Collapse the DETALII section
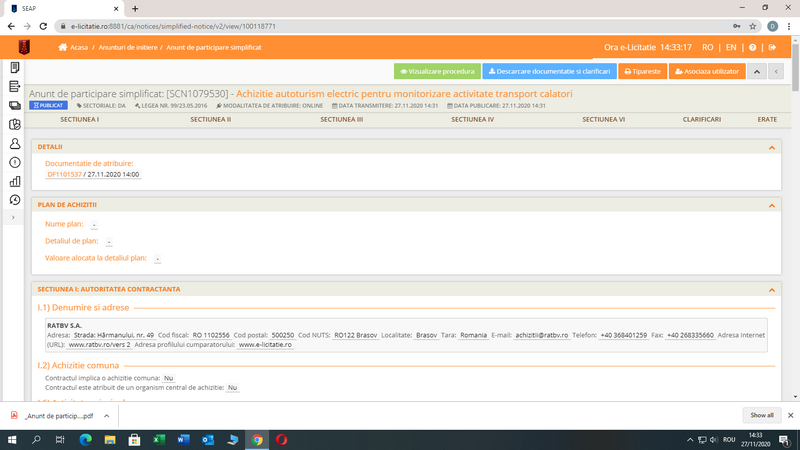The image size is (800, 450). pyautogui.click(x=772, y=147)
